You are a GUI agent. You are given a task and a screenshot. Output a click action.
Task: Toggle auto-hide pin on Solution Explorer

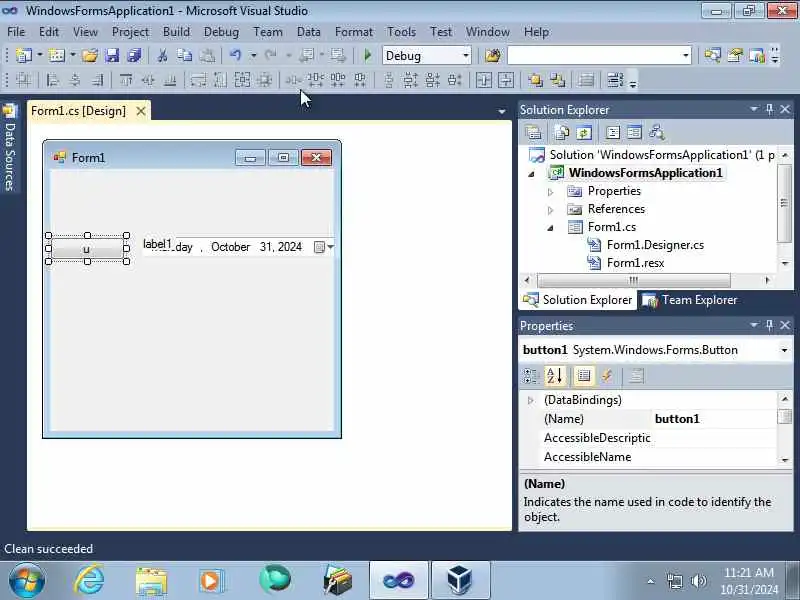[769, 109]
